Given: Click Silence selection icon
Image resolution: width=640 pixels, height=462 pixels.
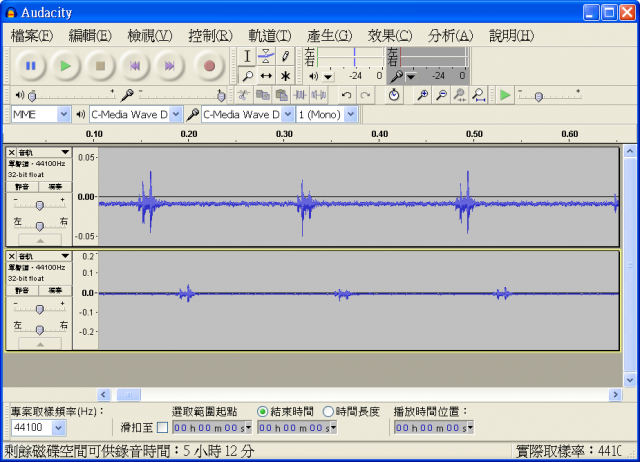Looking at the screenshot, I should pos(319,96).
